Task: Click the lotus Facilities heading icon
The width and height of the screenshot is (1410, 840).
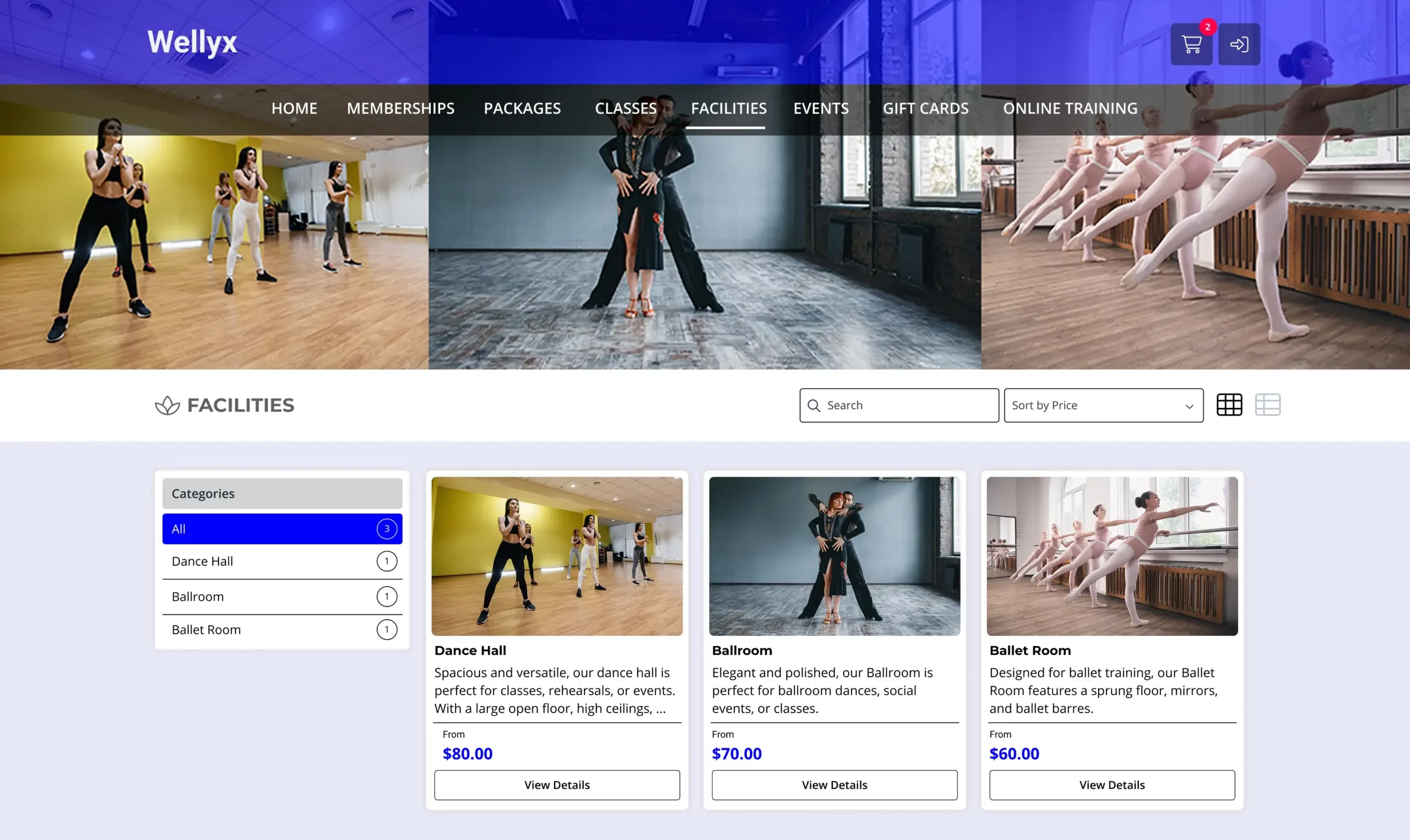Action: [167, 405]
